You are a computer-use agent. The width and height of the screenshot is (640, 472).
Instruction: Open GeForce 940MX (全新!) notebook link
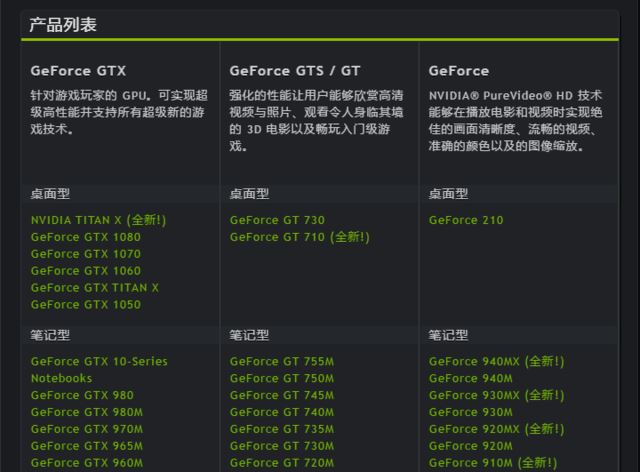[x=496, y=362]
